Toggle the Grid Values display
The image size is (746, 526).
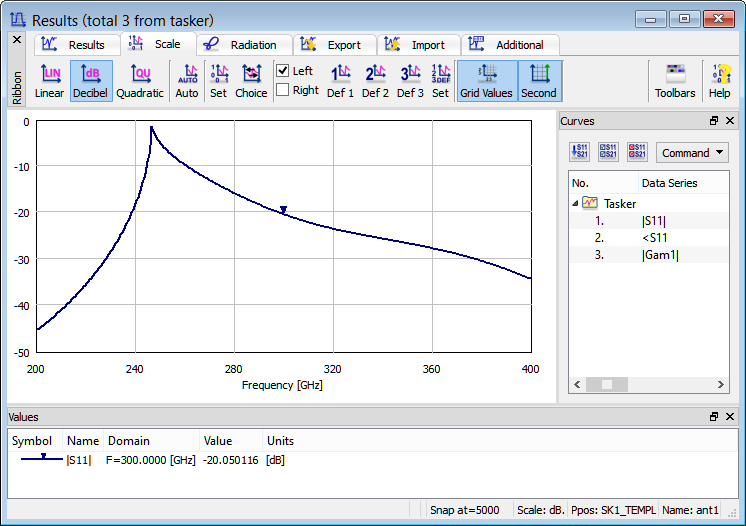(x=486, y=80)
